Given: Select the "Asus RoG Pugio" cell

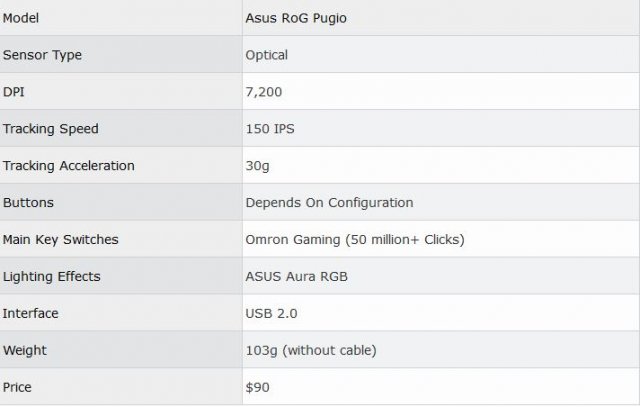Looking at the screenshot, I should [294, 18].
